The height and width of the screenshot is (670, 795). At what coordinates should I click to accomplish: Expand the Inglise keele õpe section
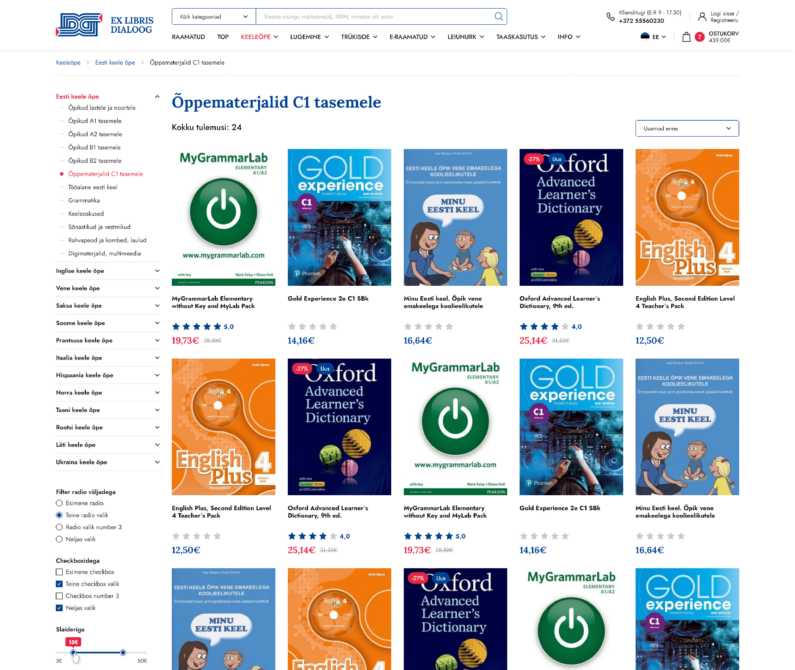(x=157, y=271)
